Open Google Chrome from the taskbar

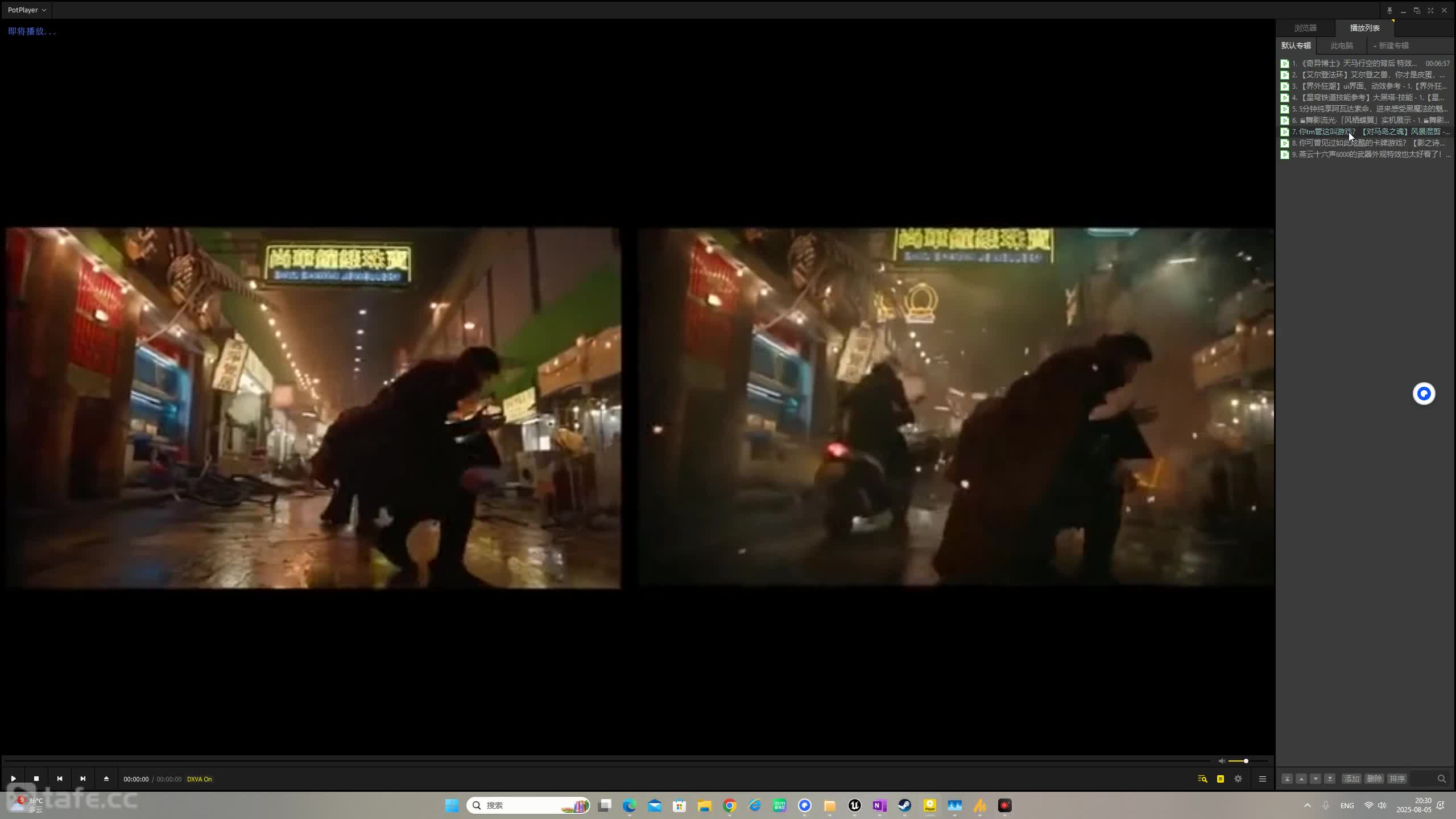point(730,805)
